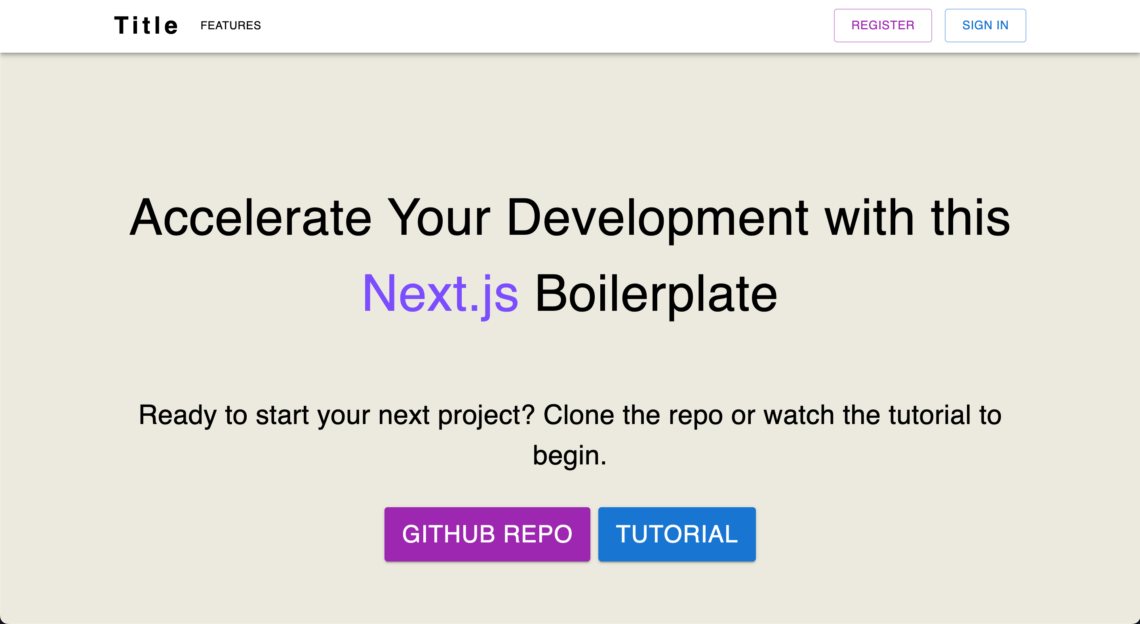Click the word "watch" in the subtitle
Viewport: 1140px width, 624px height.
799,415
